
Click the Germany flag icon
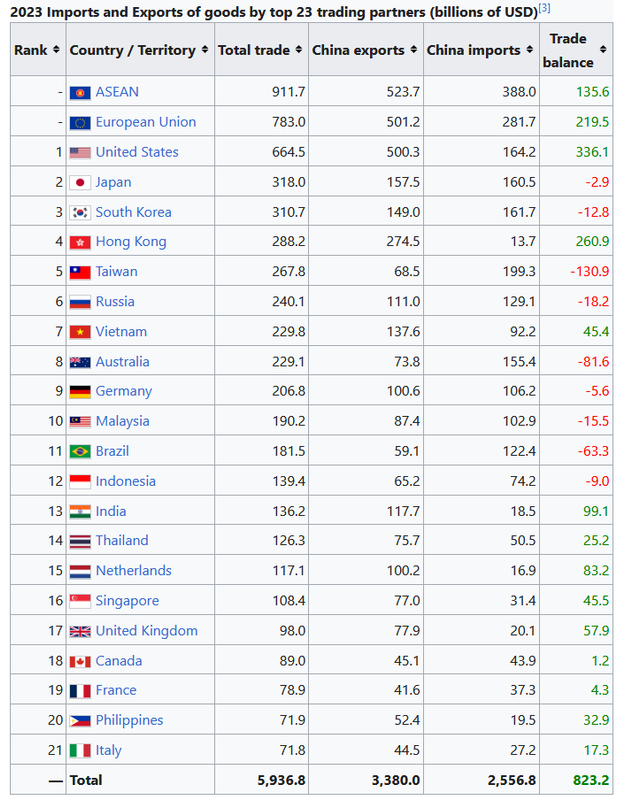[80, 392]
